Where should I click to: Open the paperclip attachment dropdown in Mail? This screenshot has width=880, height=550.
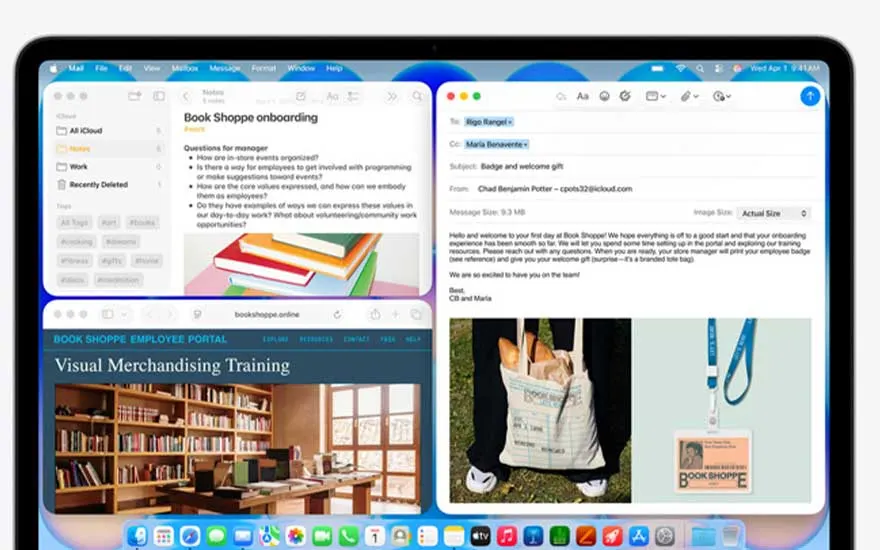(689, 97)
